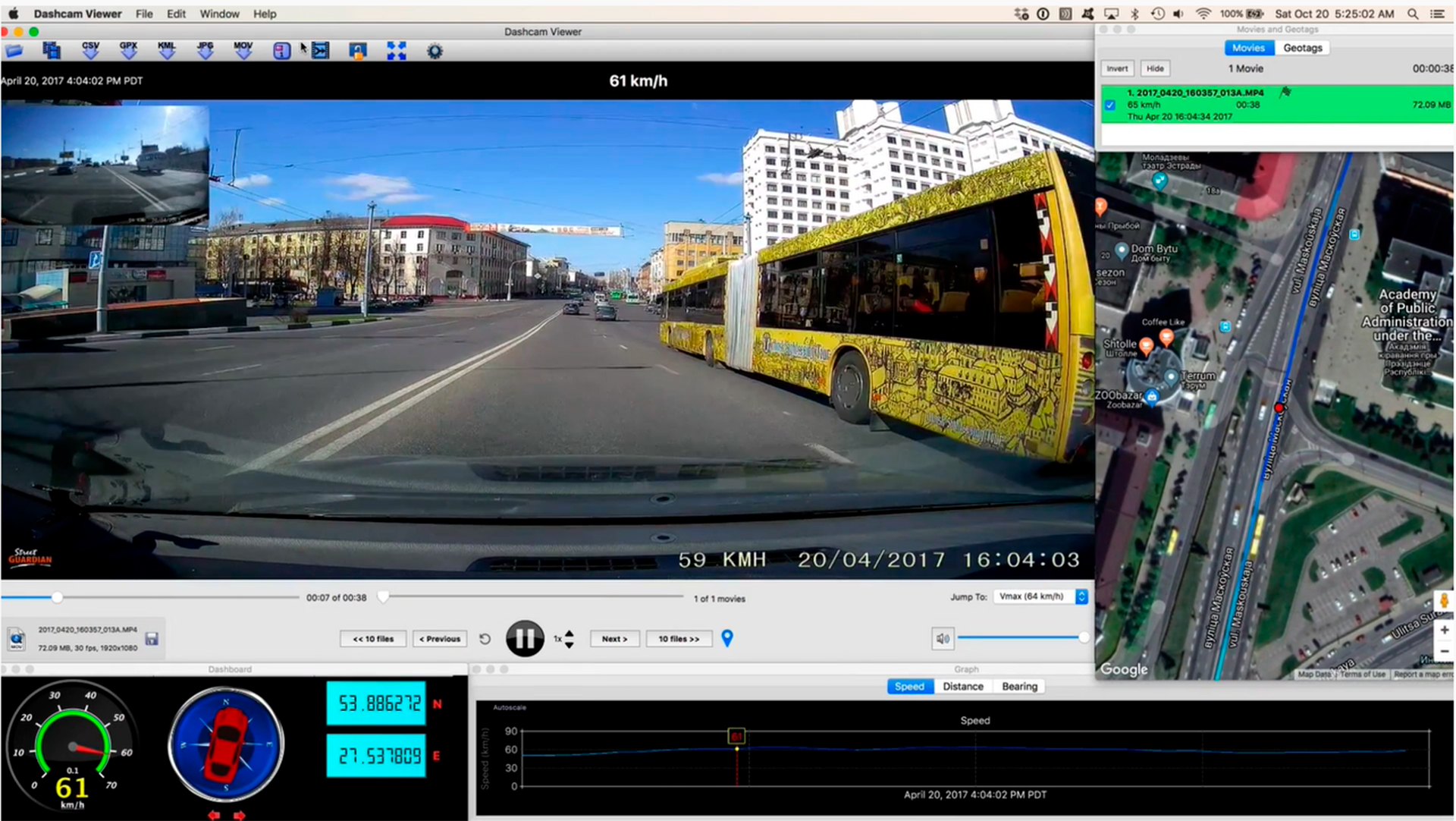
Task: Decrease playback speed with the down arrow
Action: (570, 645)
